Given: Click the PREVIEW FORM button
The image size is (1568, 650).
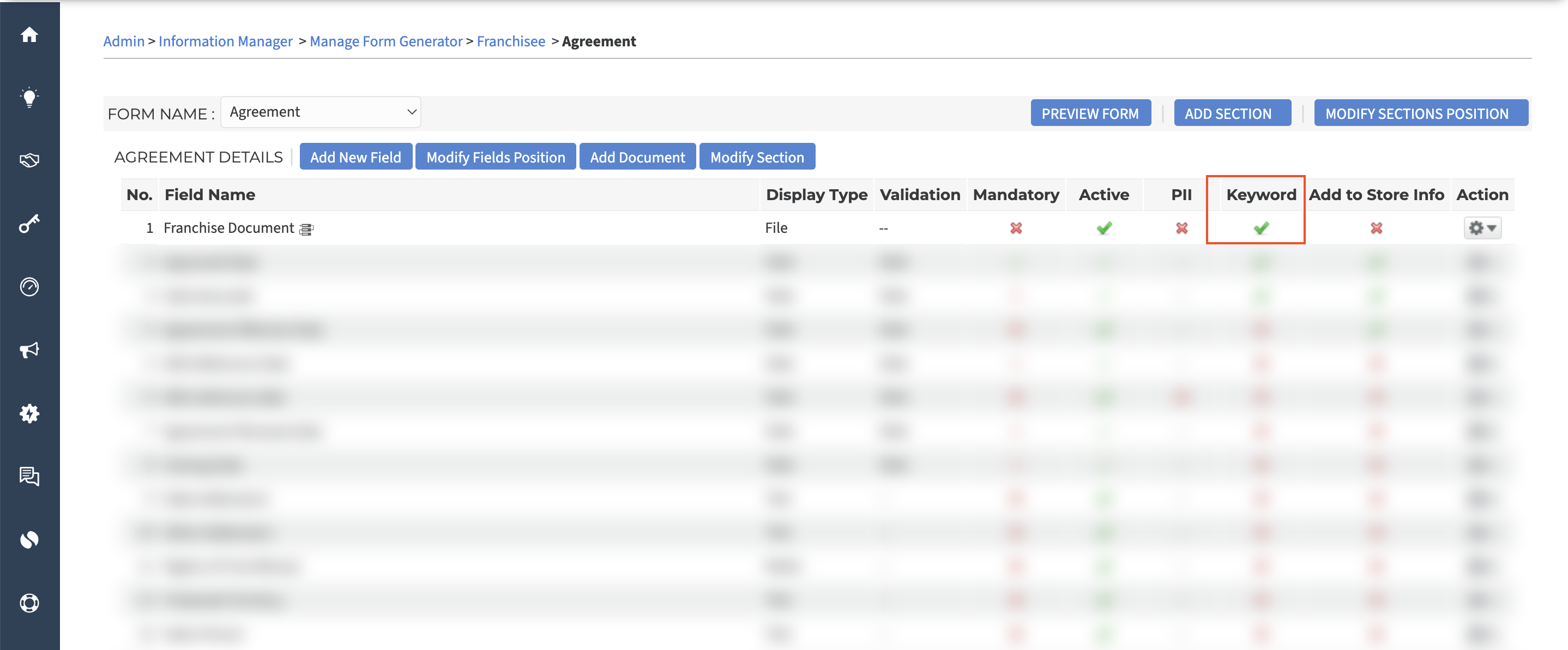Looking at the screenshot, I should tap(1090, 113).
